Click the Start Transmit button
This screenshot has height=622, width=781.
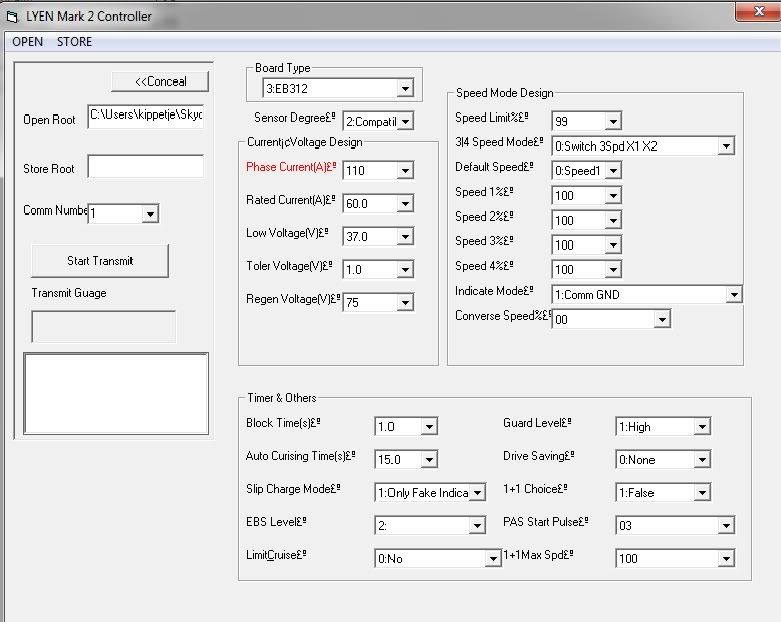[100, 261]
